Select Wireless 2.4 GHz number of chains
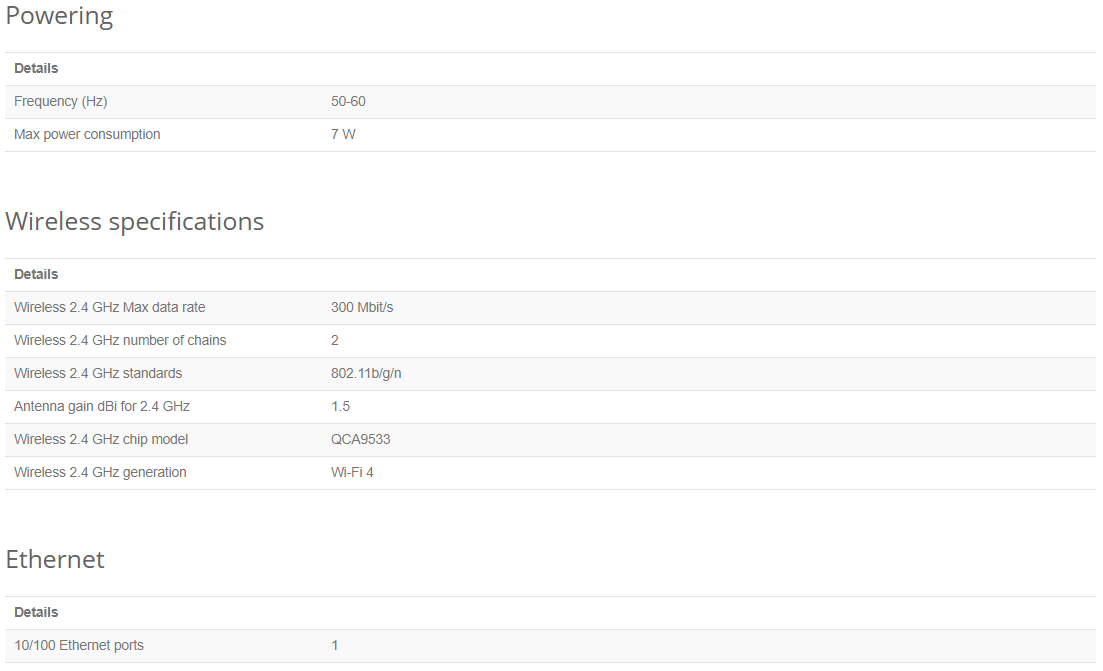Viewport: 1103px width, 671px height. pyautogui.click(x=120, y=340)
